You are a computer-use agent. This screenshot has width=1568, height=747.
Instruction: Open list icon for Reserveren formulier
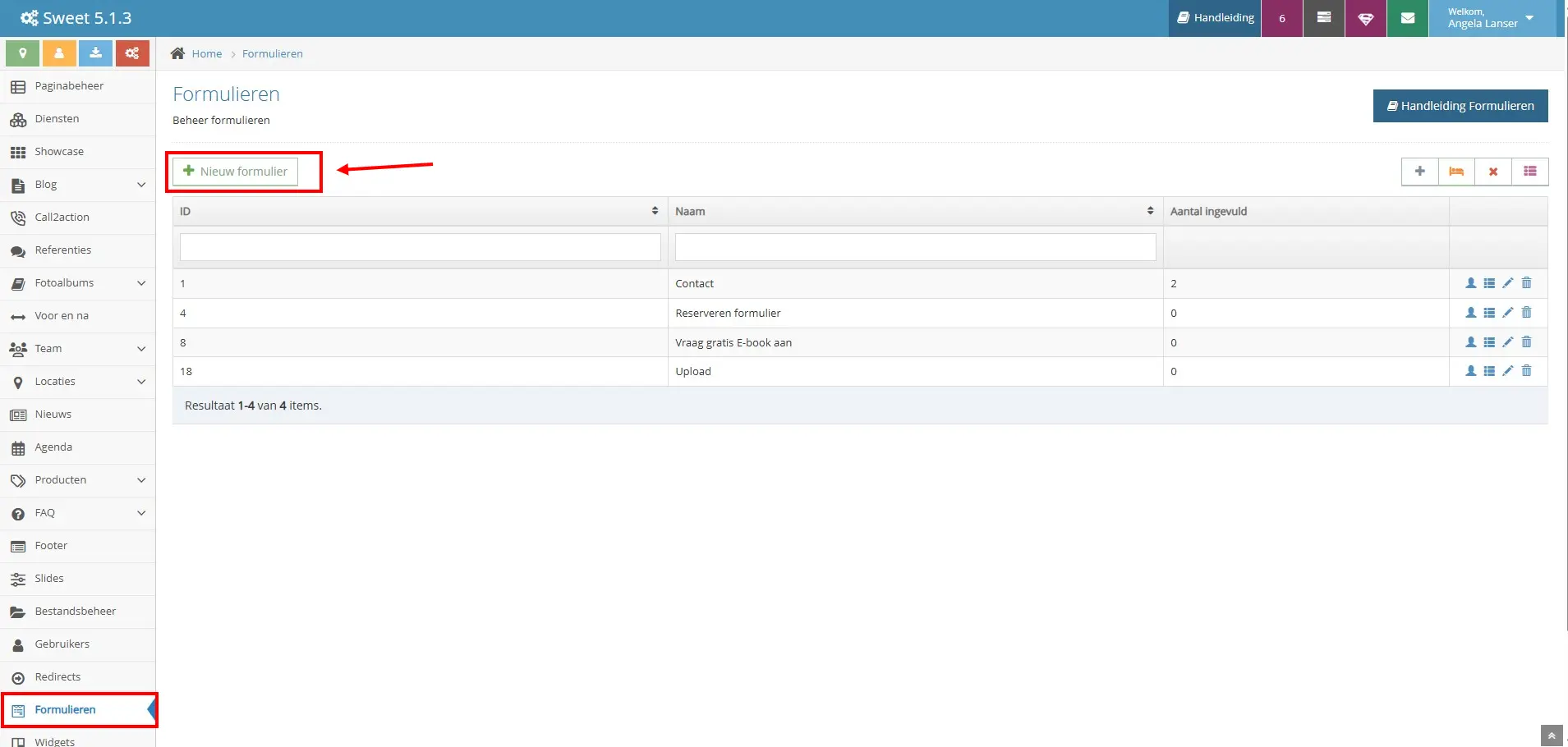point(1489,313)
